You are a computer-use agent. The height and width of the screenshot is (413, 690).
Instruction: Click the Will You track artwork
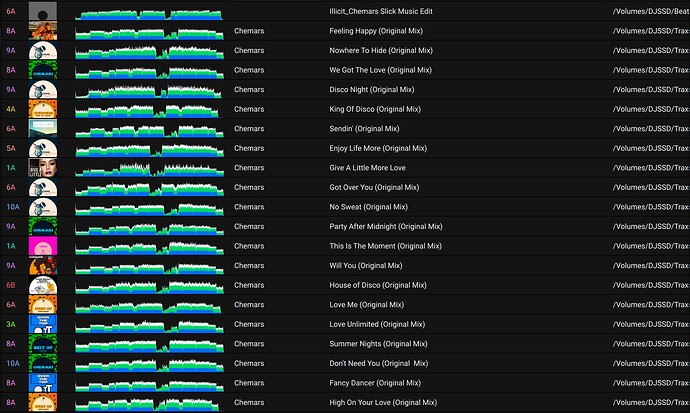[x=42, y=266]
